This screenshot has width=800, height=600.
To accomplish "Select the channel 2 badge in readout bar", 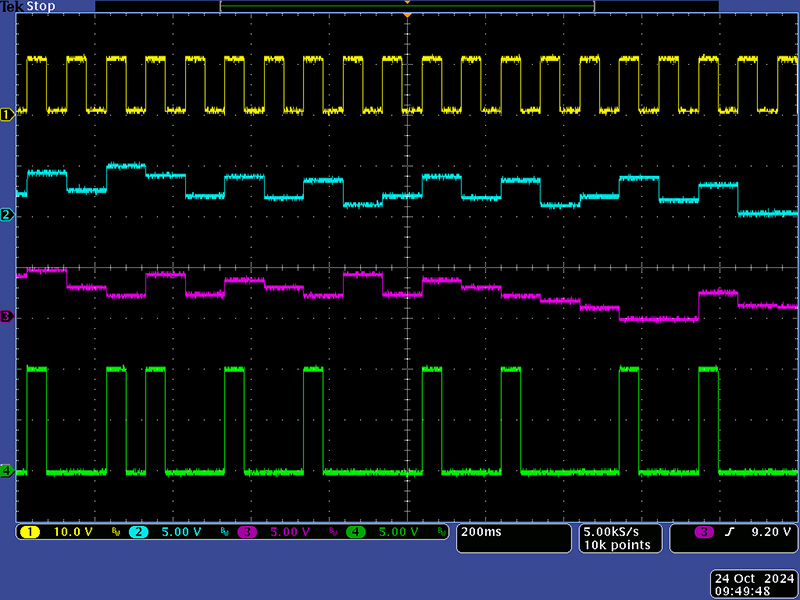I will 138,532.
